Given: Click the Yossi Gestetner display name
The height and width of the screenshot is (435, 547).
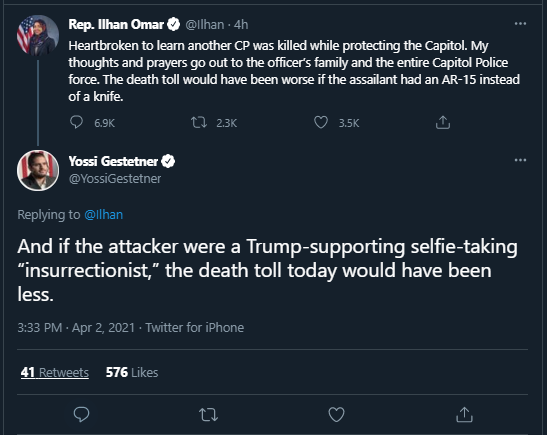Looking at the screenshot, I should [x=113, y=161].
